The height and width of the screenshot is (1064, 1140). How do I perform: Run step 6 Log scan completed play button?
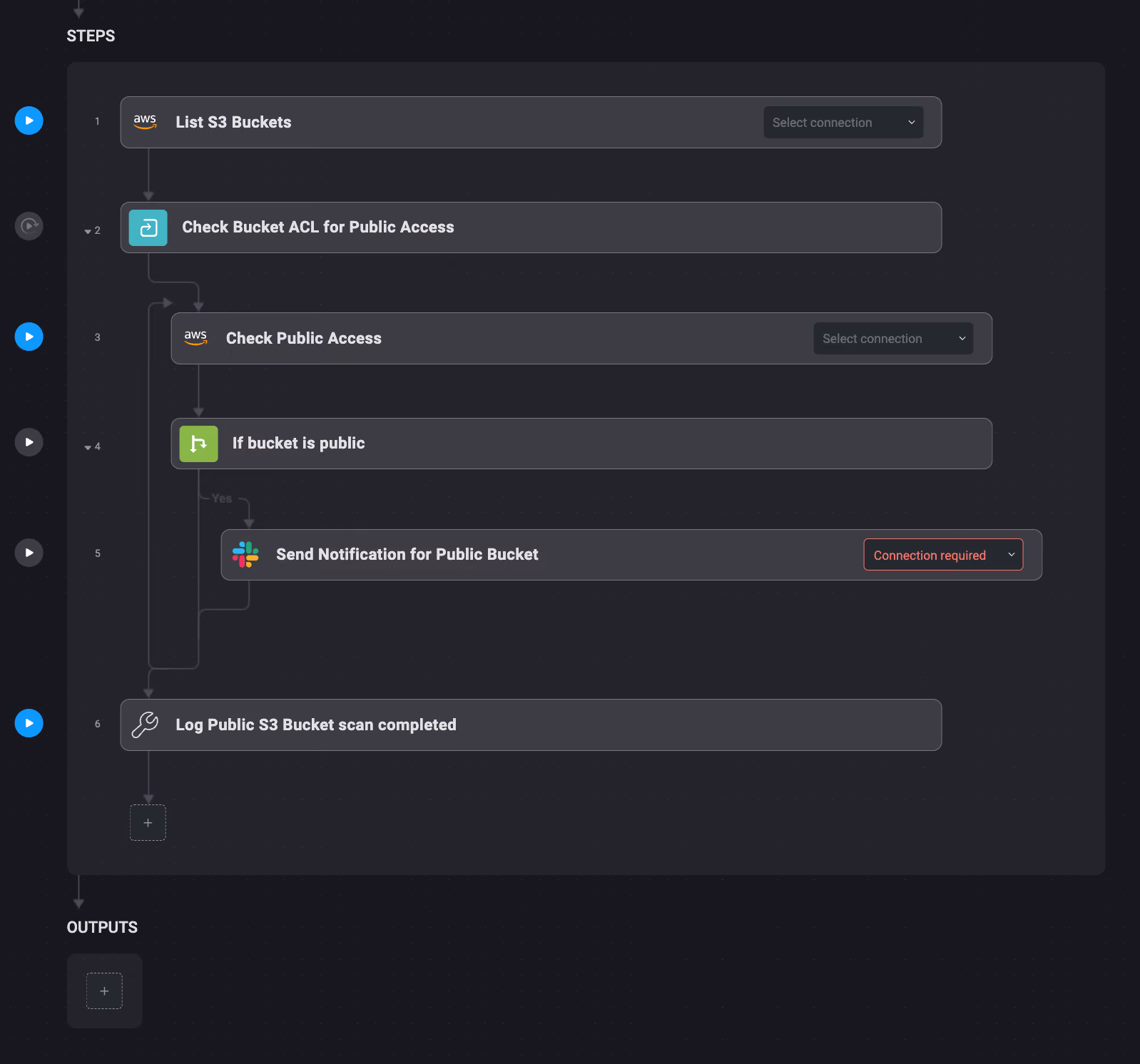(29, 723)
